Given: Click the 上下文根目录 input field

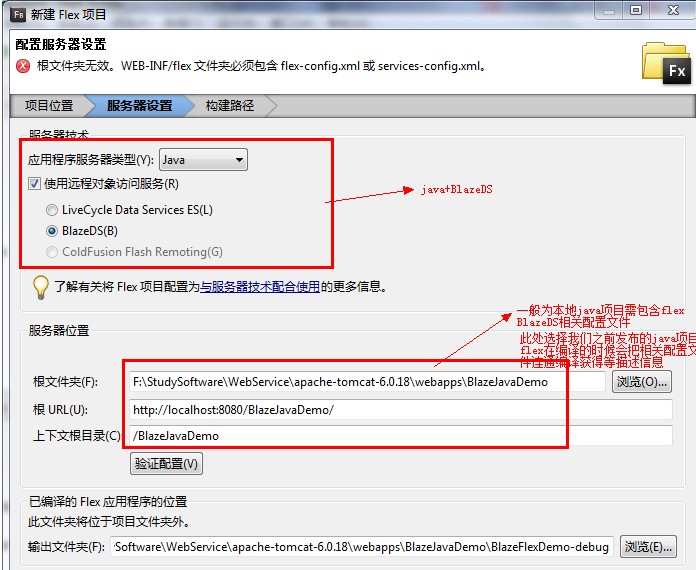Looking at the screenshot, I should [x=401, y=435].
